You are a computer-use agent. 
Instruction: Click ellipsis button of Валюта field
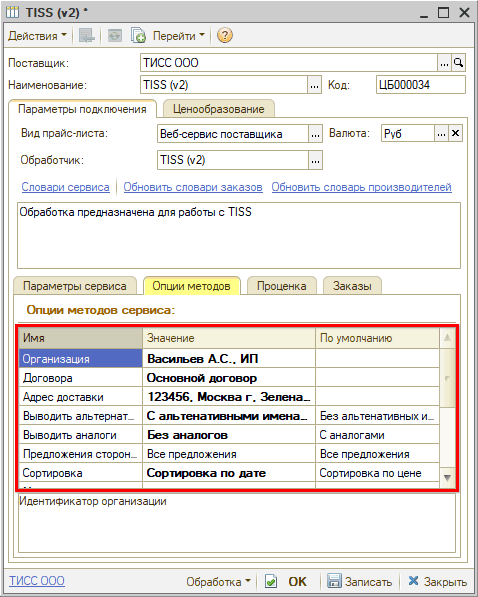(x=441, y=134)
